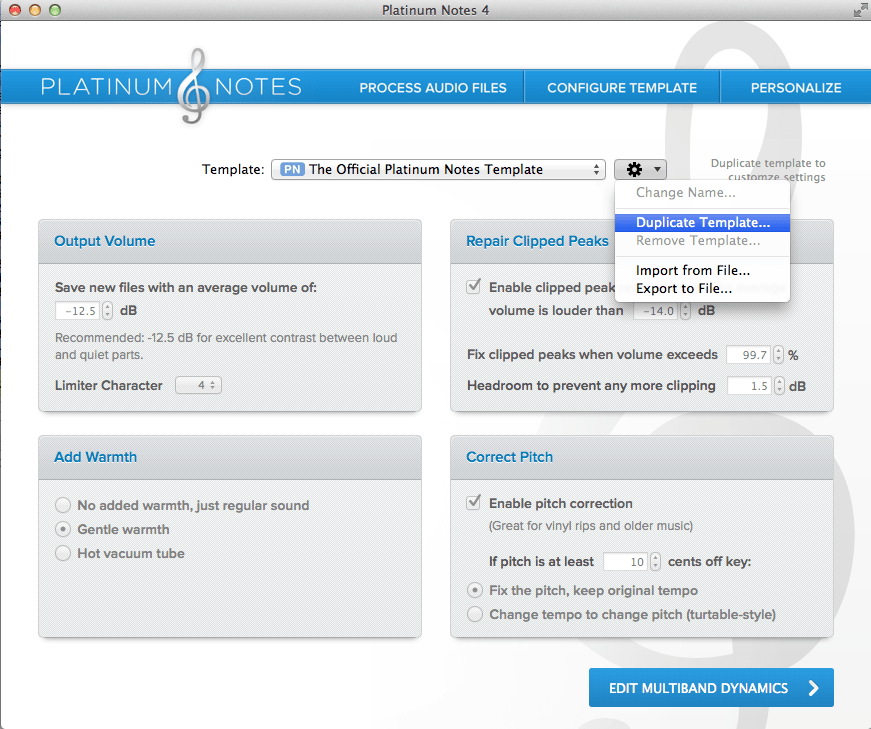Select Gentle warmth radio button
871x729 pixels.
[63, 530]
